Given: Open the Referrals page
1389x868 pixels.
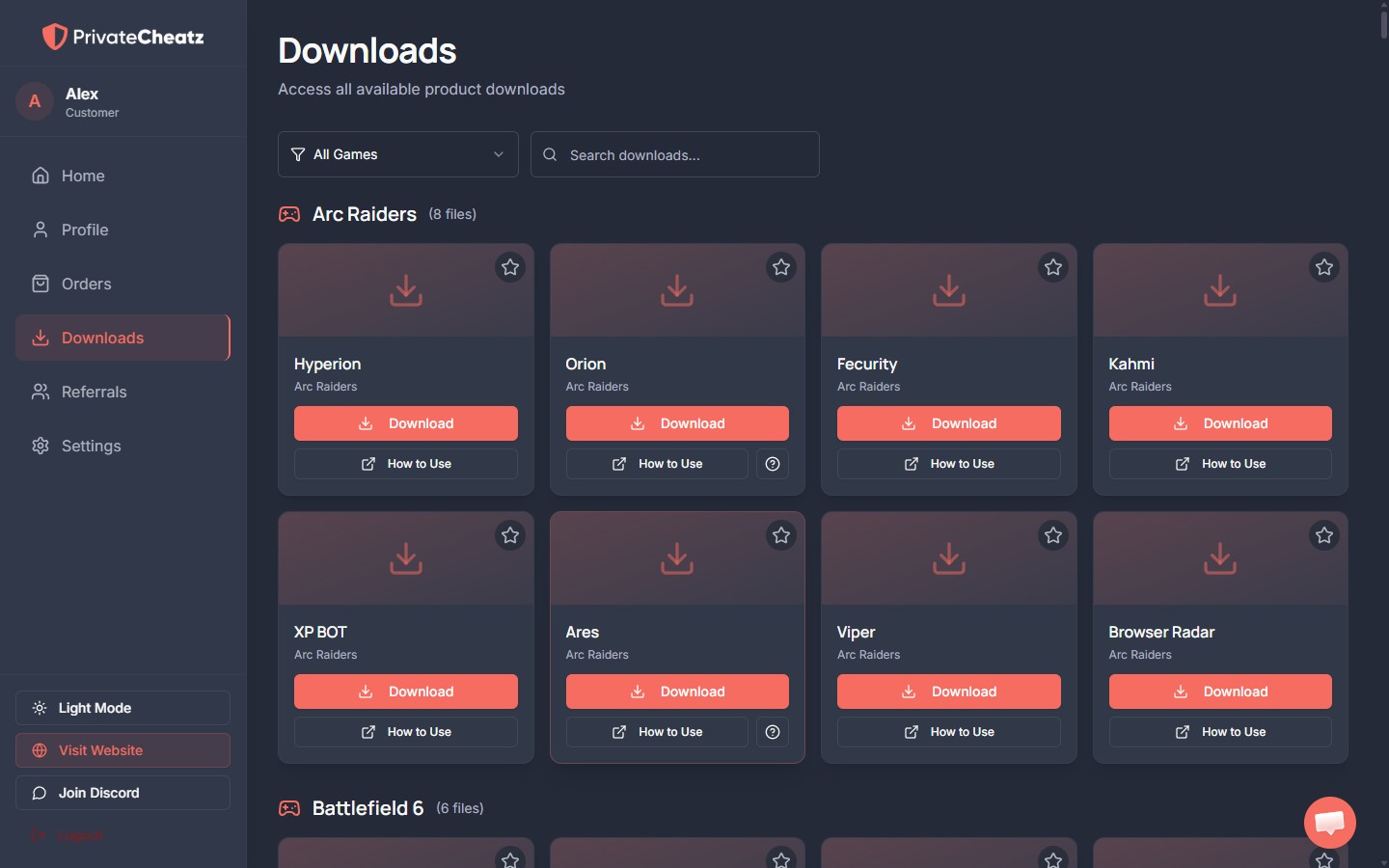Looking at the screenshot, I should click(123, 392).
